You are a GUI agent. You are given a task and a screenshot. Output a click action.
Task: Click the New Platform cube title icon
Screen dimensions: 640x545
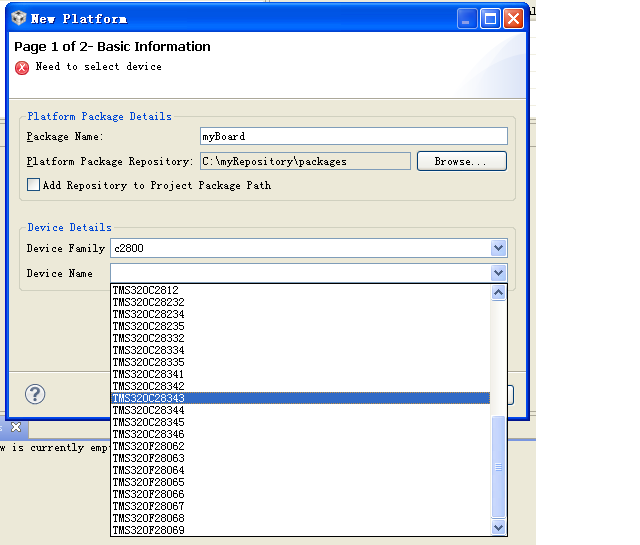19,18
